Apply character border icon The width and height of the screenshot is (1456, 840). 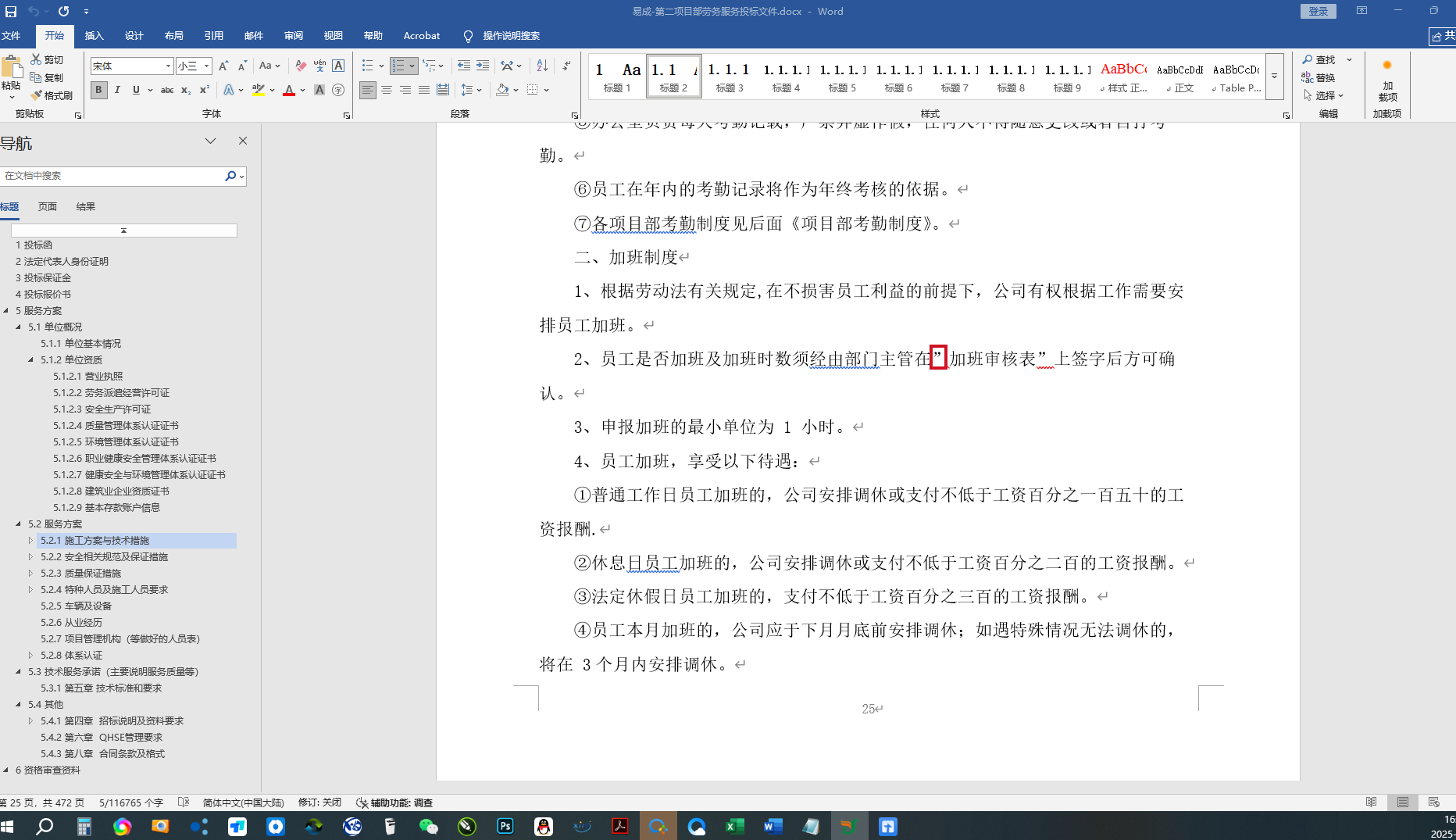(x=338, y=66)
